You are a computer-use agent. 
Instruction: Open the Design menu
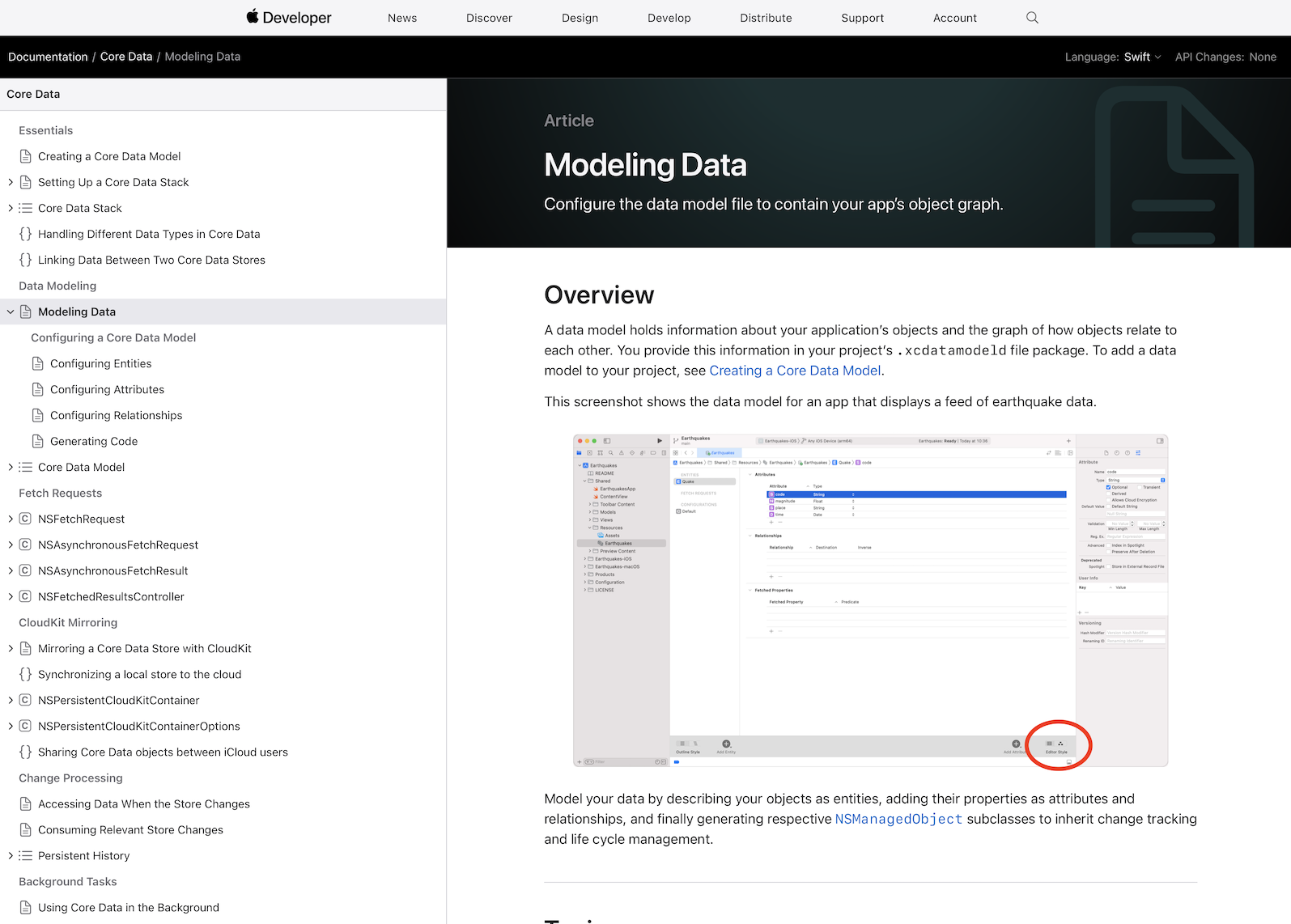click(580, 18)
